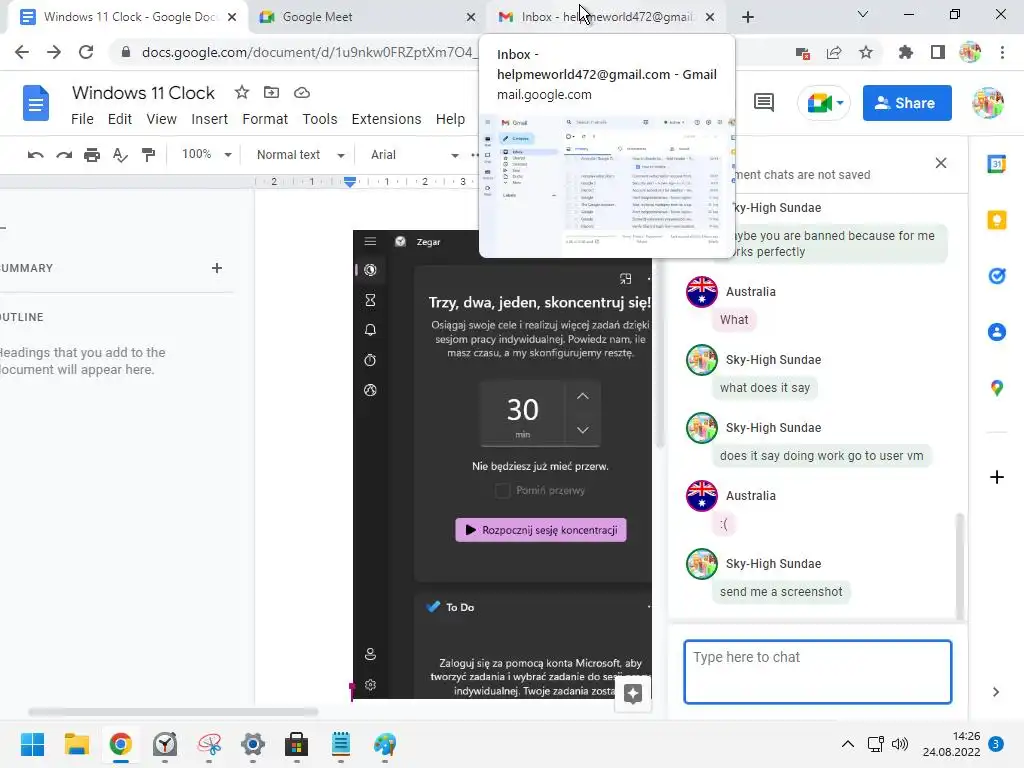The width and height of the screenshot is (1024, 768).
Task: Bookmark this page with the star icon
Action: click(x=866, y=52)
